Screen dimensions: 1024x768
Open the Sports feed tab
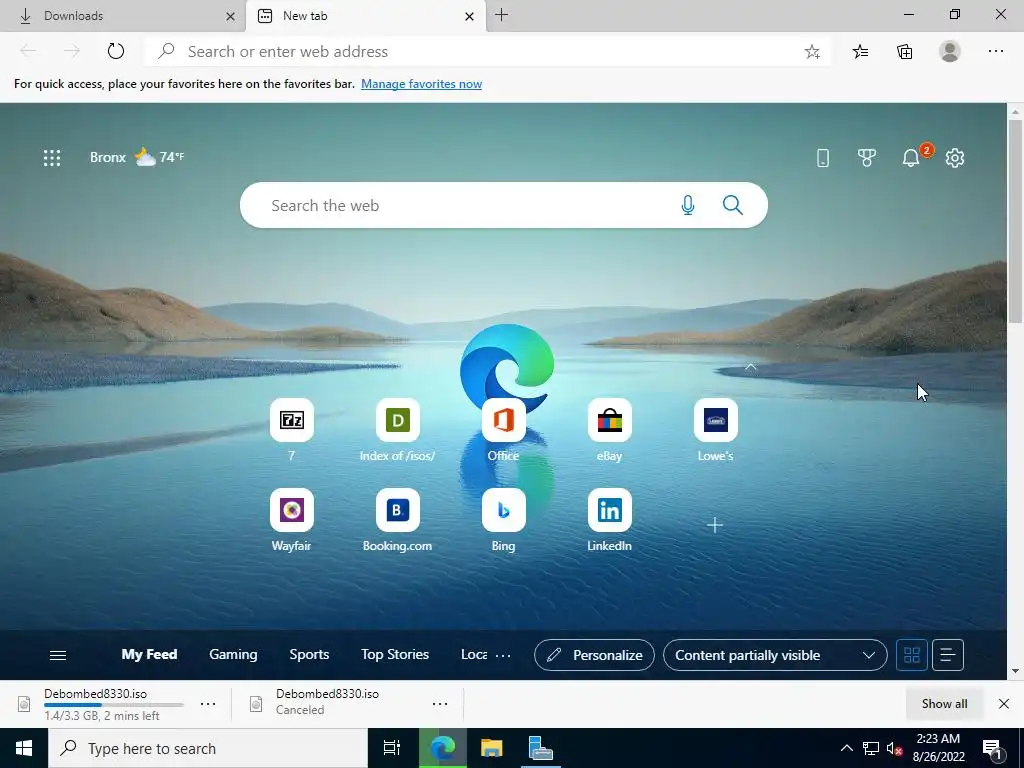point(309,654)
